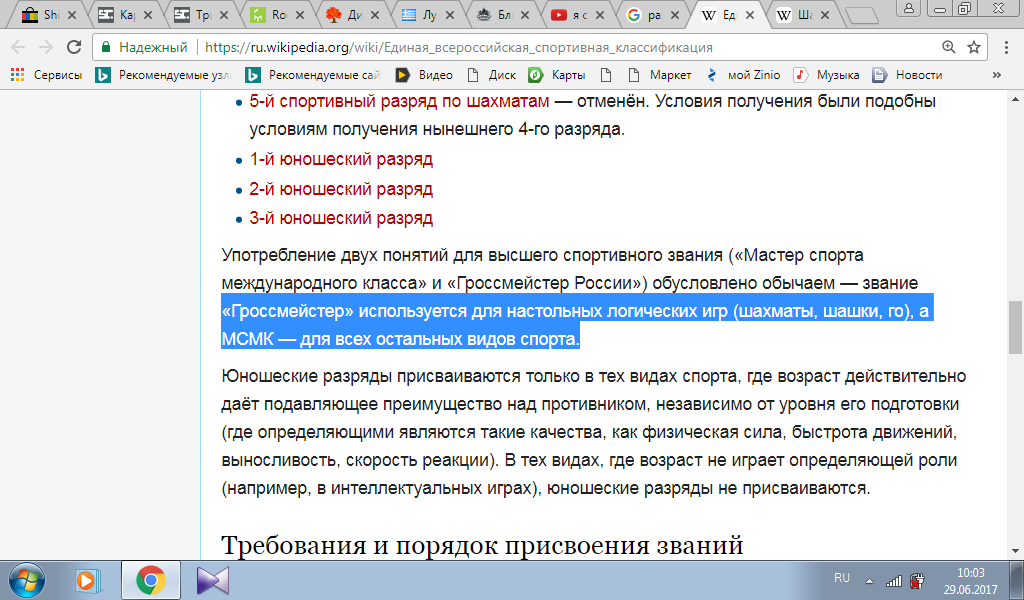The width and height of the screenshot is (1024, 600).
Task: Open Windows Media Player from taskbar
Action: point(87,579)
